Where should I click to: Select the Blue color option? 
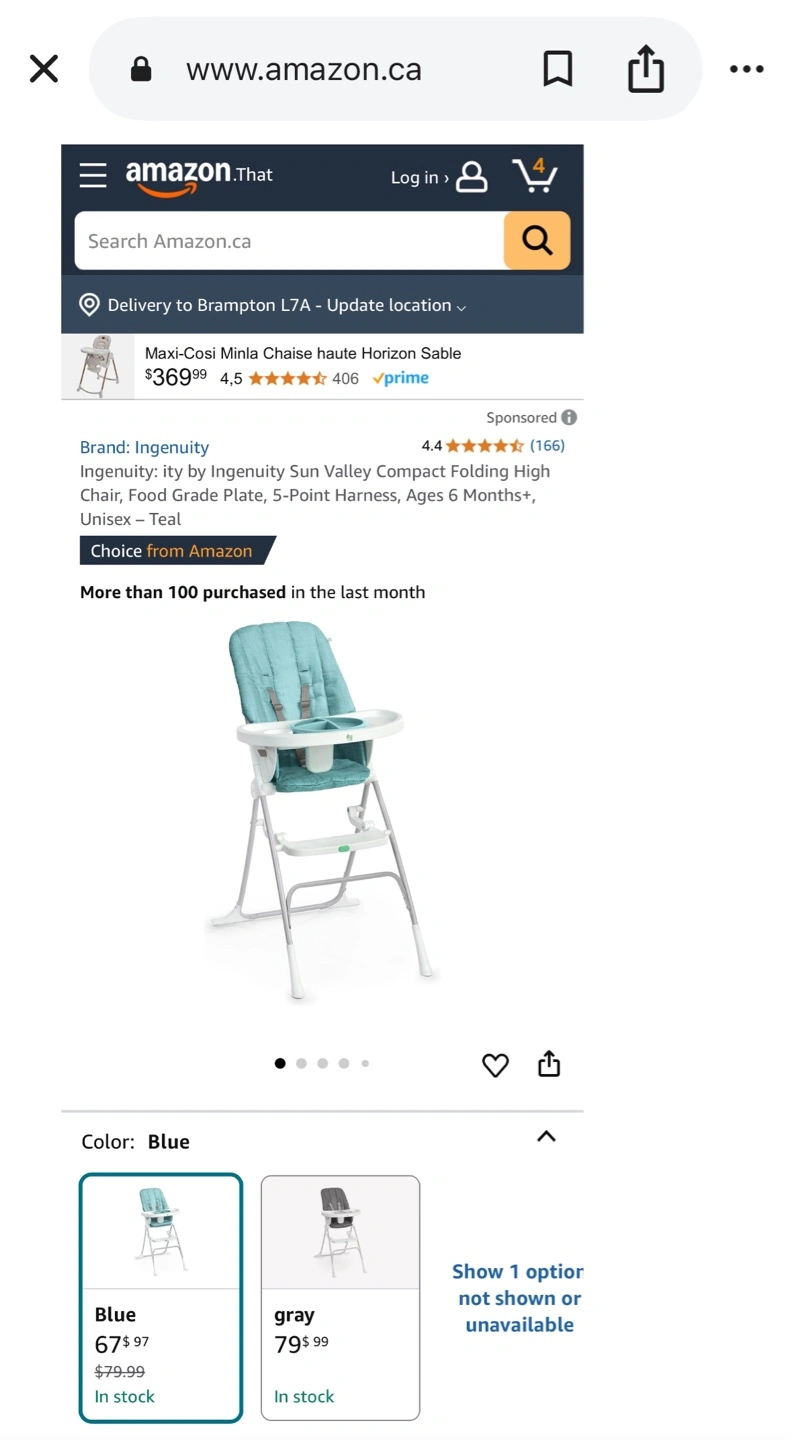coord(161,1298)
